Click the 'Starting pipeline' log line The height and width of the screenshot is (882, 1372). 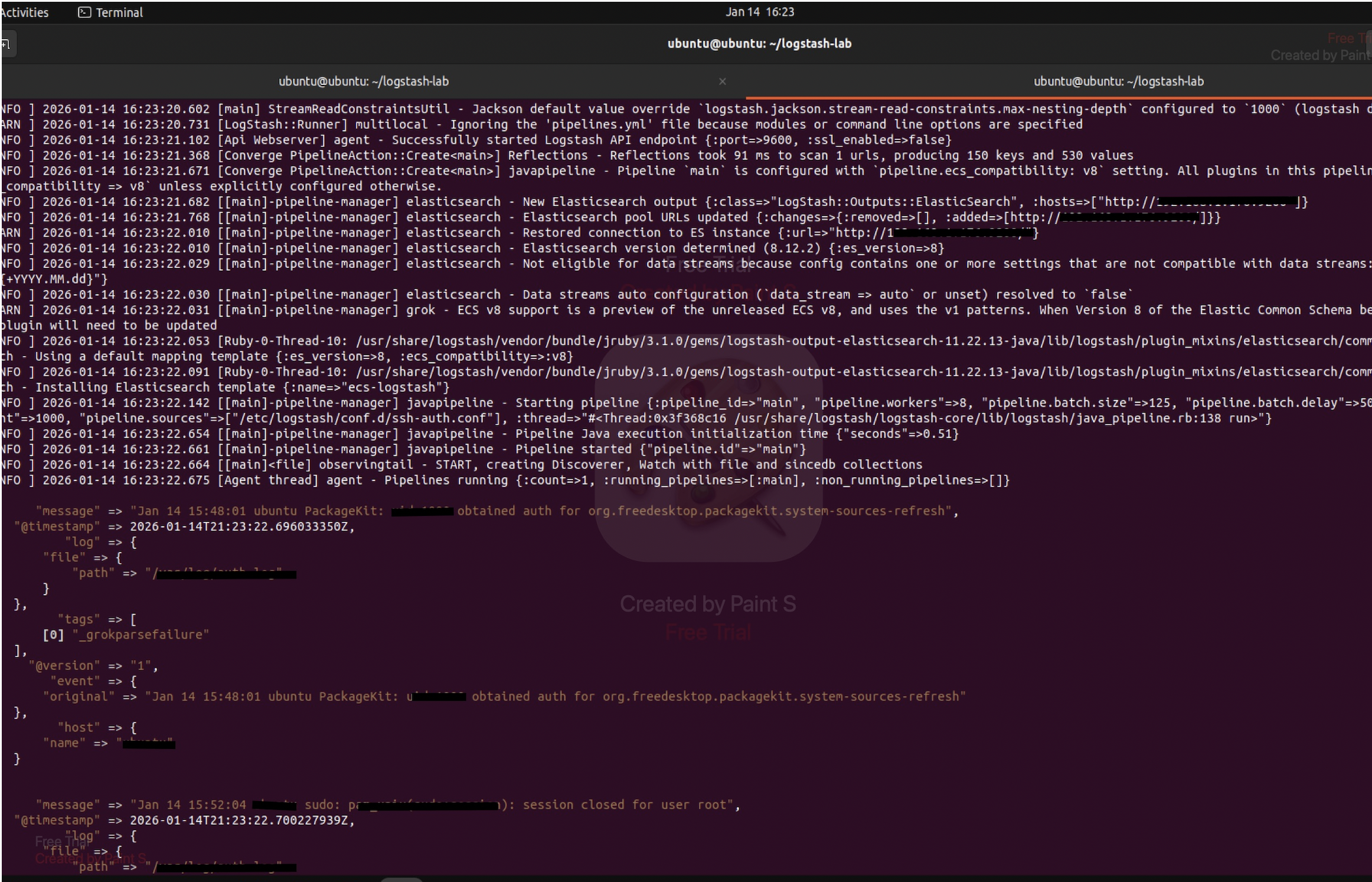point(685,403)
